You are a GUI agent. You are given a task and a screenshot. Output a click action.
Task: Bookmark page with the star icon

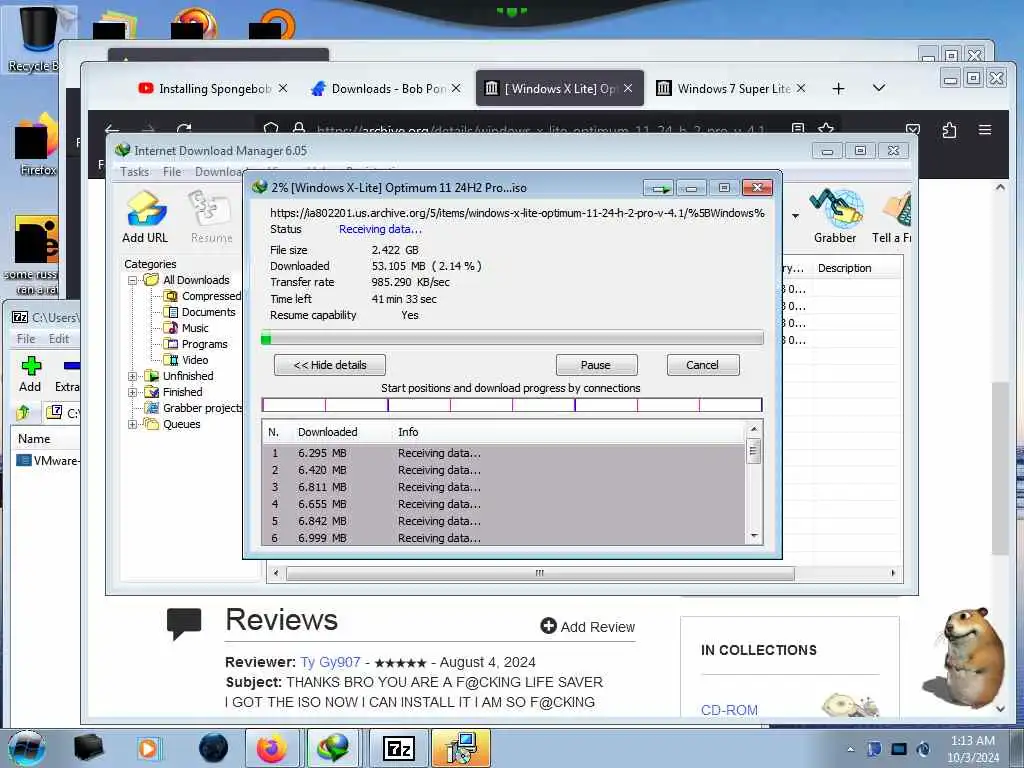click(825, 129)
